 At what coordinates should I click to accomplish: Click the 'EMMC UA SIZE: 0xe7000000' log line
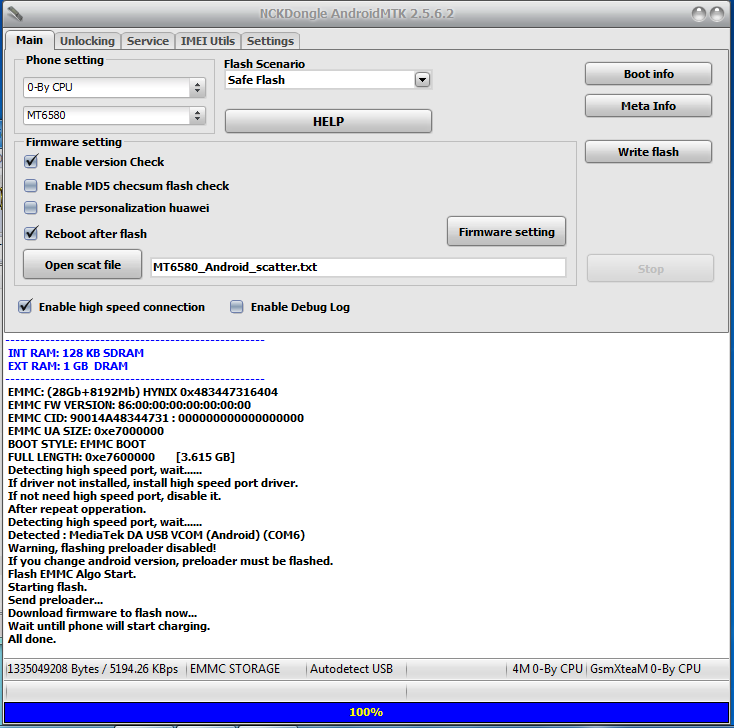(x=86, y=431)
